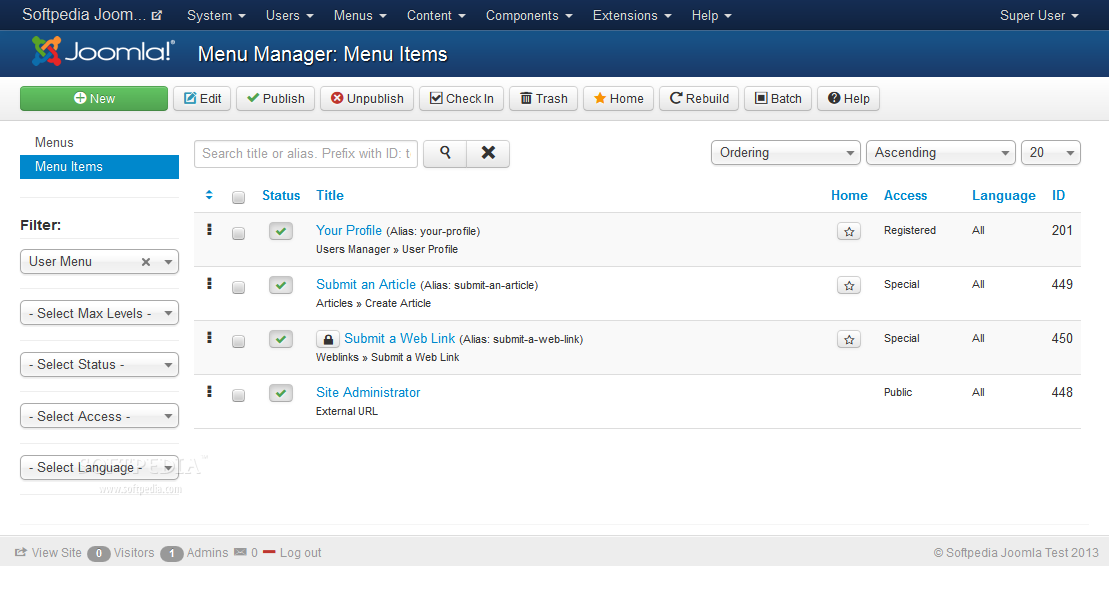Toggle the select-all checkbox in table header

pos(238,197)
